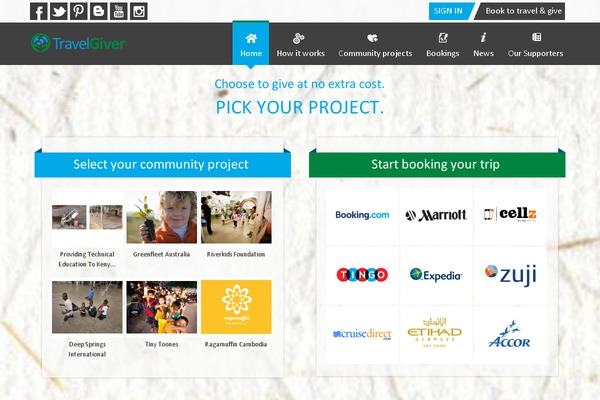This screenshot has width=600, height=400.
Task: Click Book to travel & give
Action: pyautogui.click(x=521, y=11)
